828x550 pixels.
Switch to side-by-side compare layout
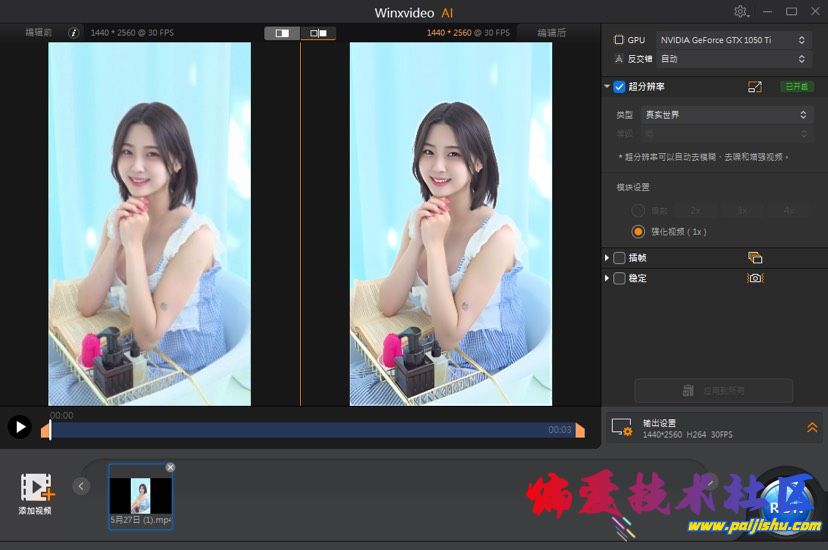point(318,33)
